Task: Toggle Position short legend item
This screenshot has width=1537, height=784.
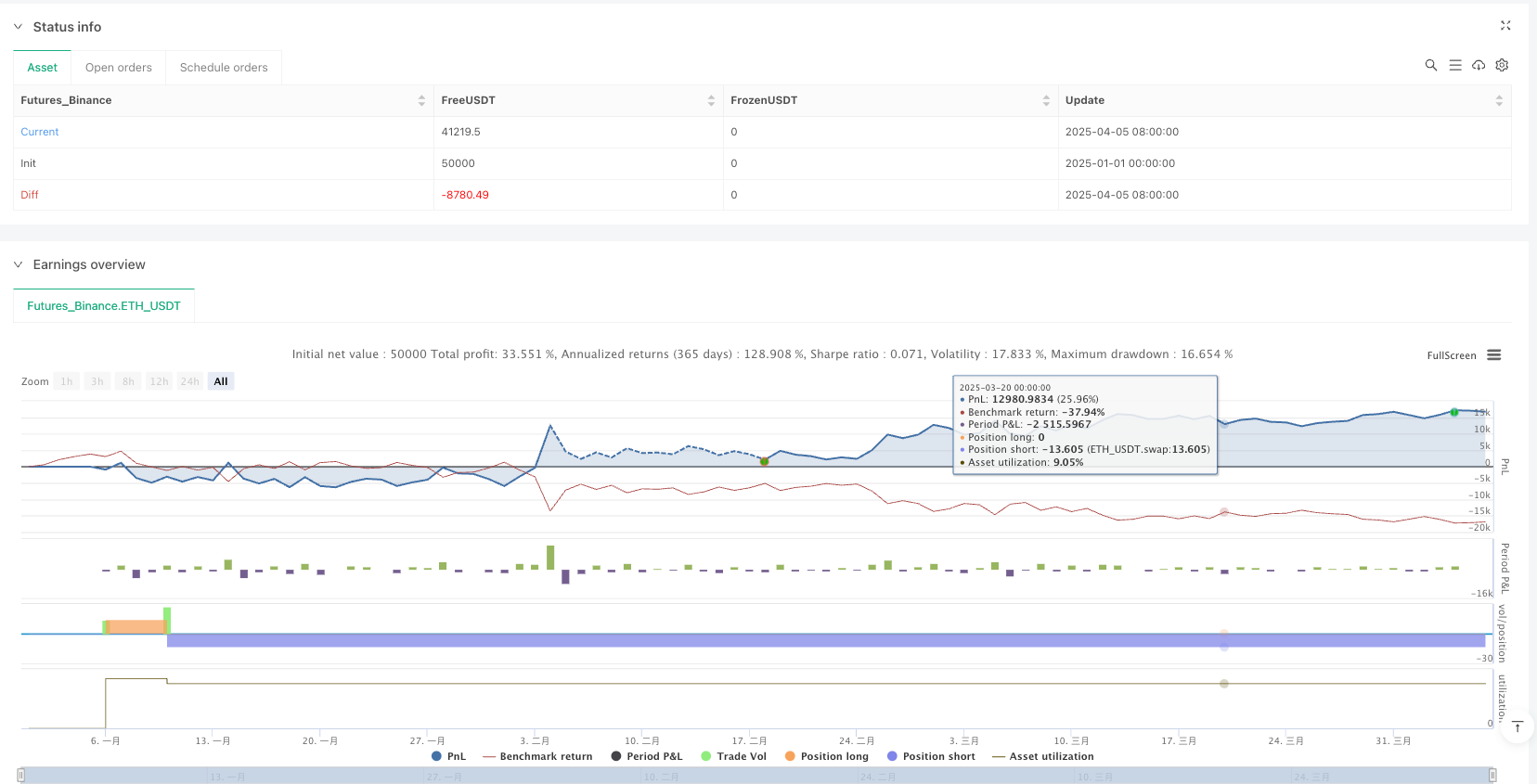Action: click(931, 756)
